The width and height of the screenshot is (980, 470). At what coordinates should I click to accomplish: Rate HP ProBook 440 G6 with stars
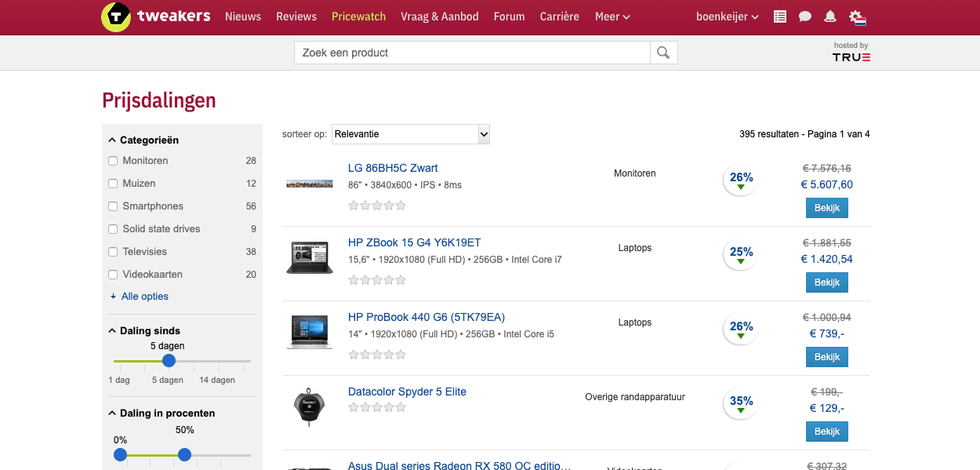pos(377,354)
